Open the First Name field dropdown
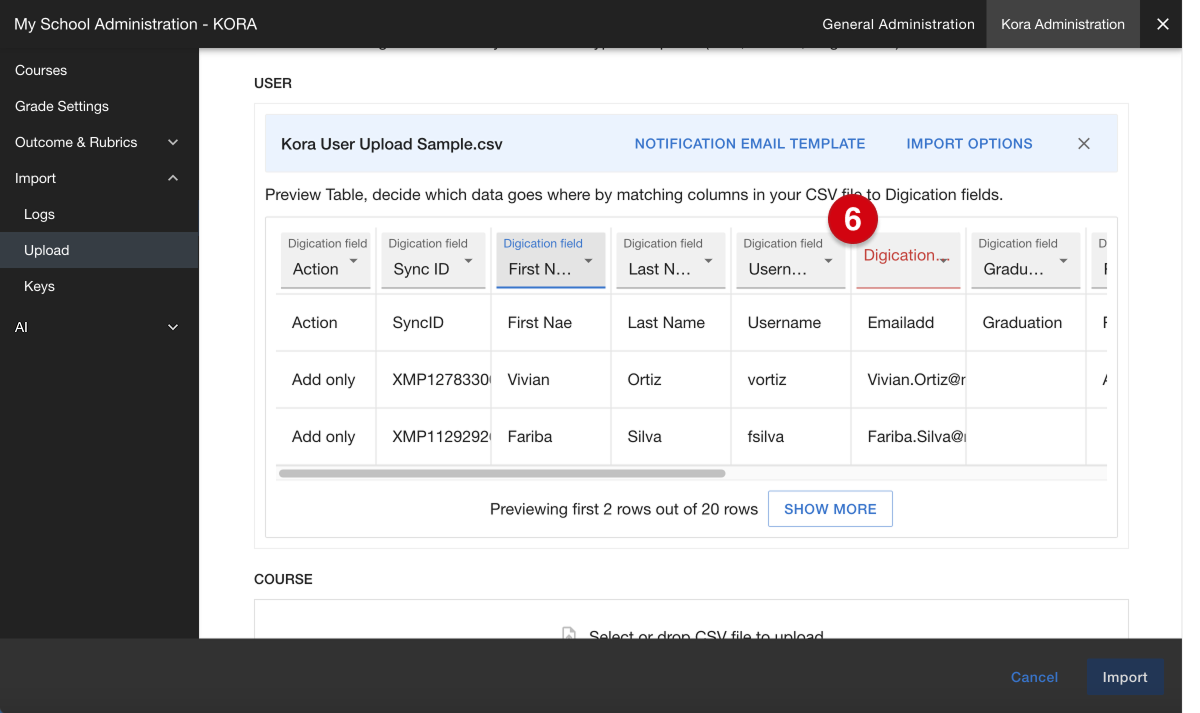The height and width of the screenshot is (713, 1200). pos(551,261)
